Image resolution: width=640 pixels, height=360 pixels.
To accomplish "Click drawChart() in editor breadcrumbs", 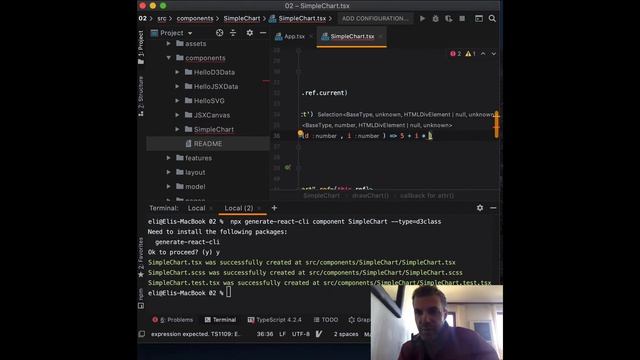I will coord(370,196).
